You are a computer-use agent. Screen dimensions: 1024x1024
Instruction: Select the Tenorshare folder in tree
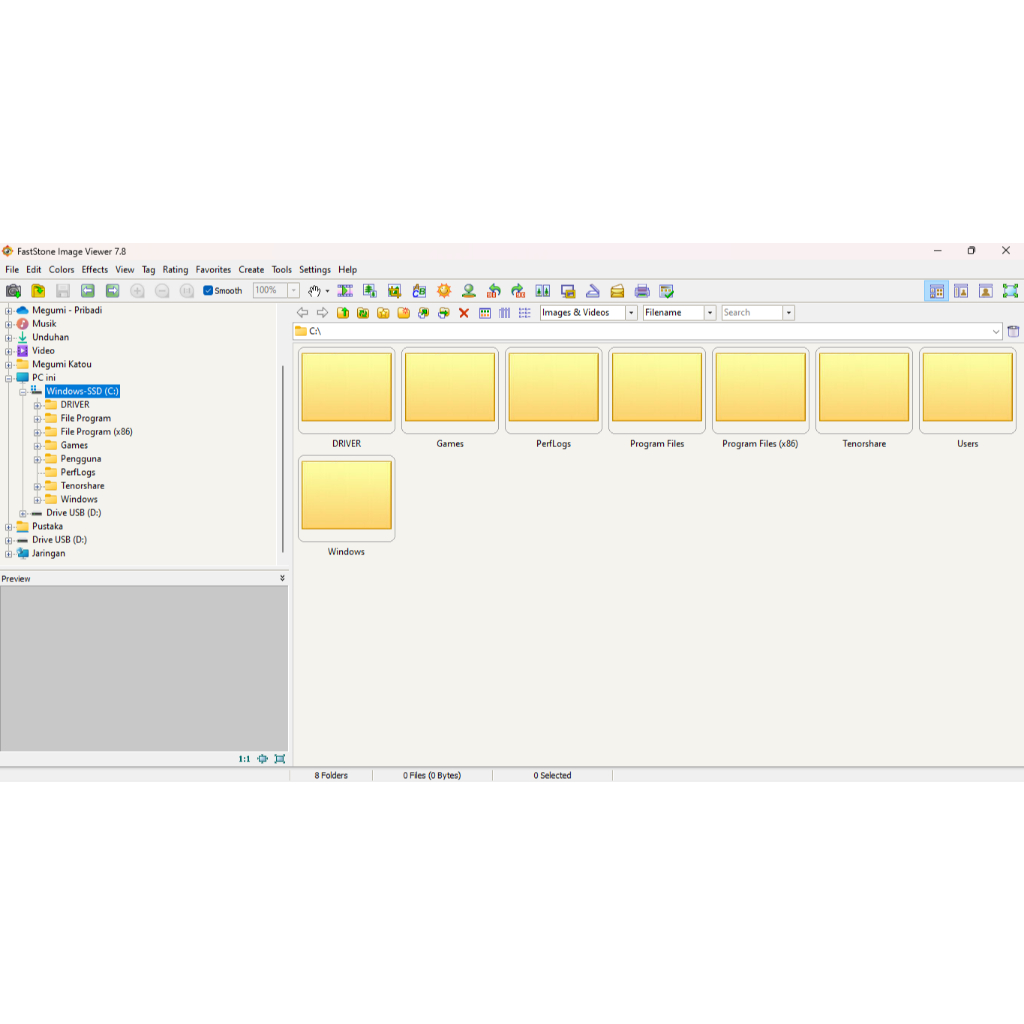point(82,486)
